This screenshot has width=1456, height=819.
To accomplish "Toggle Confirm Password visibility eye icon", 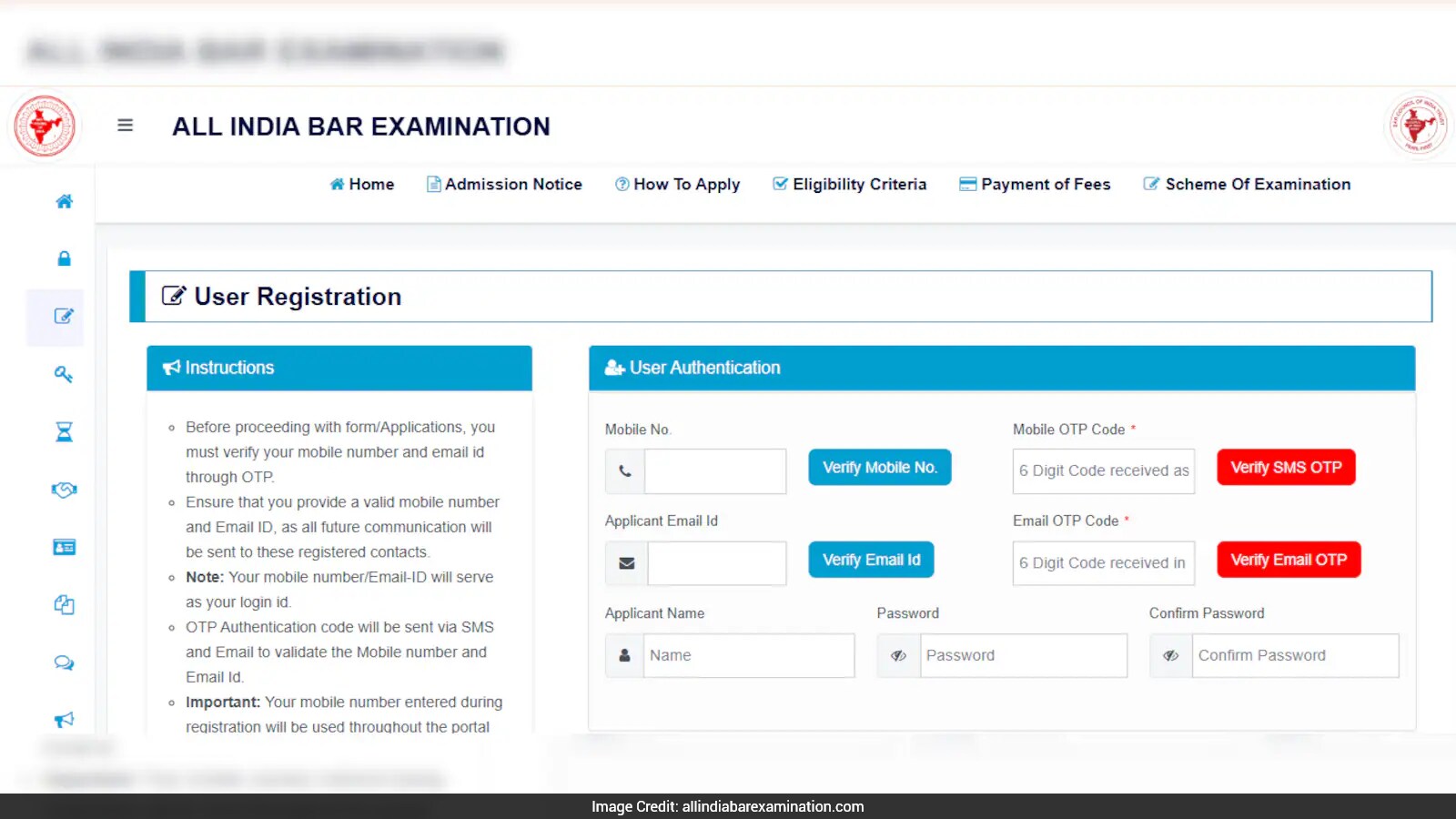I will (x=1170, y=655).
